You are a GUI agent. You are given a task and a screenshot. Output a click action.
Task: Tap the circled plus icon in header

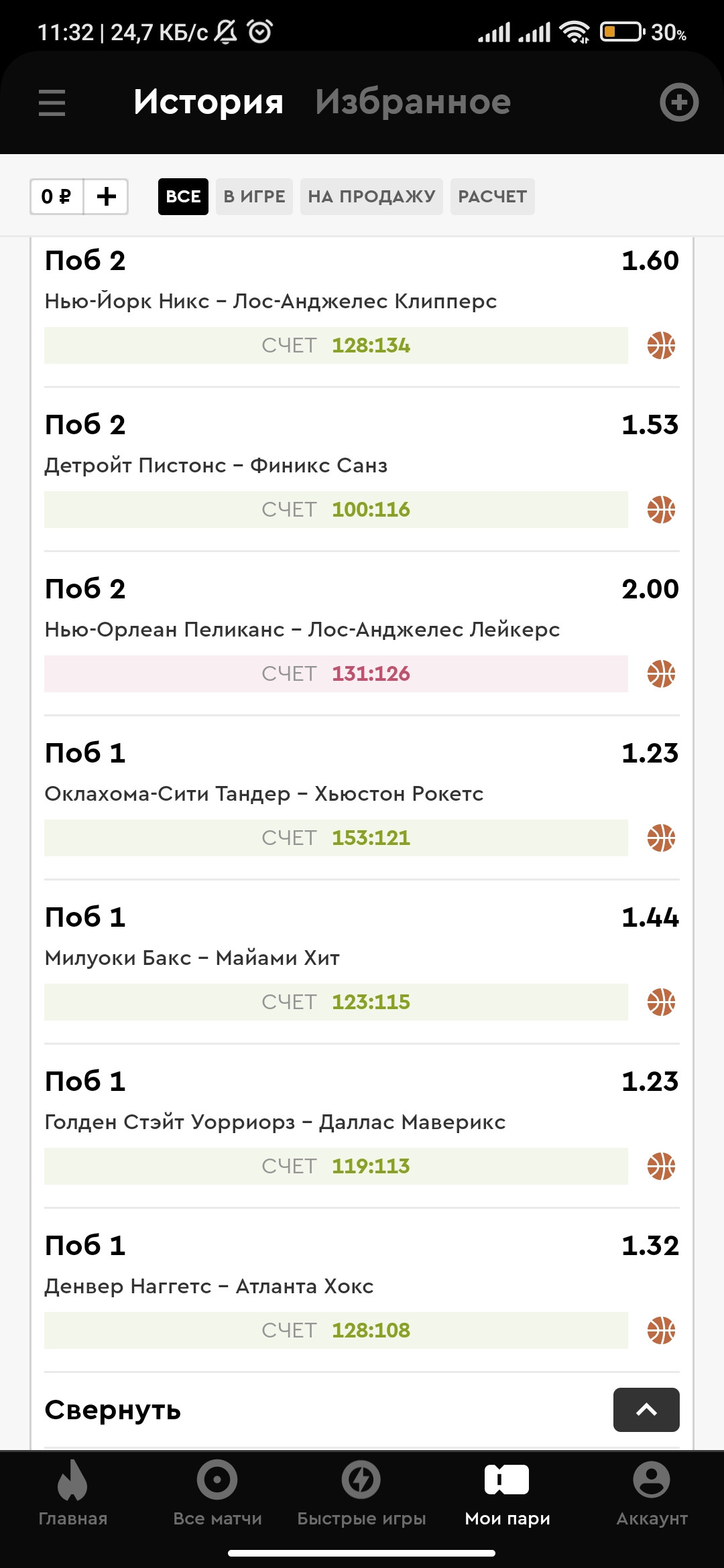(679, 103)
